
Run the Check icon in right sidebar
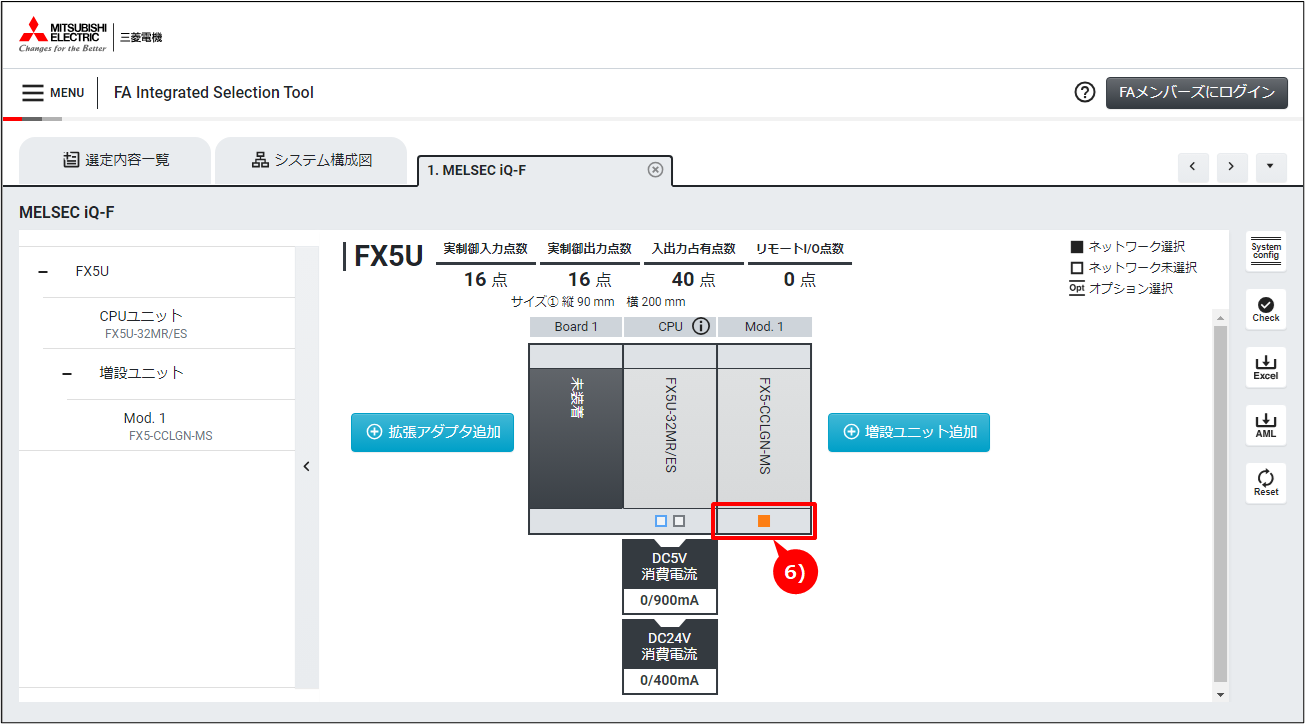click(1265, 309)
